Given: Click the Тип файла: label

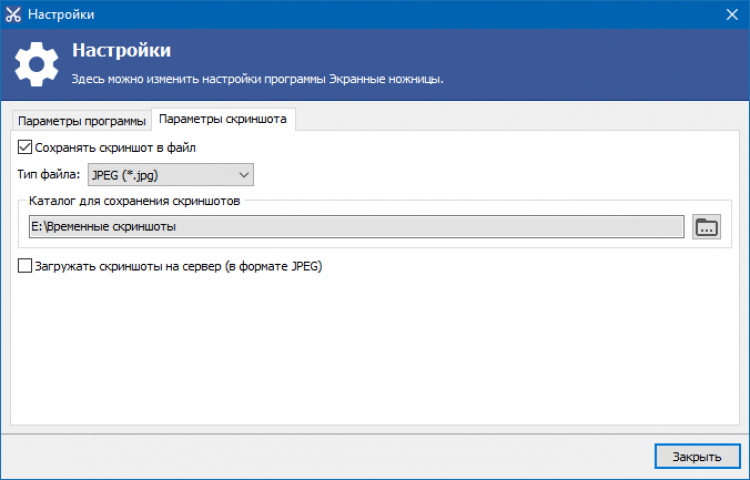Looking at the screenshot, I should pyautogui.click(x=49, y=176).
